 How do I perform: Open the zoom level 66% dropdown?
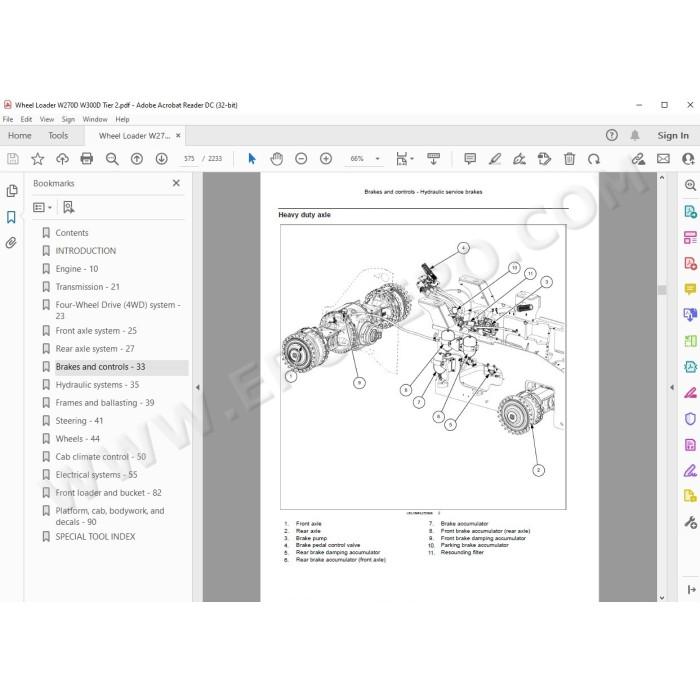click(x=377, y=158)
